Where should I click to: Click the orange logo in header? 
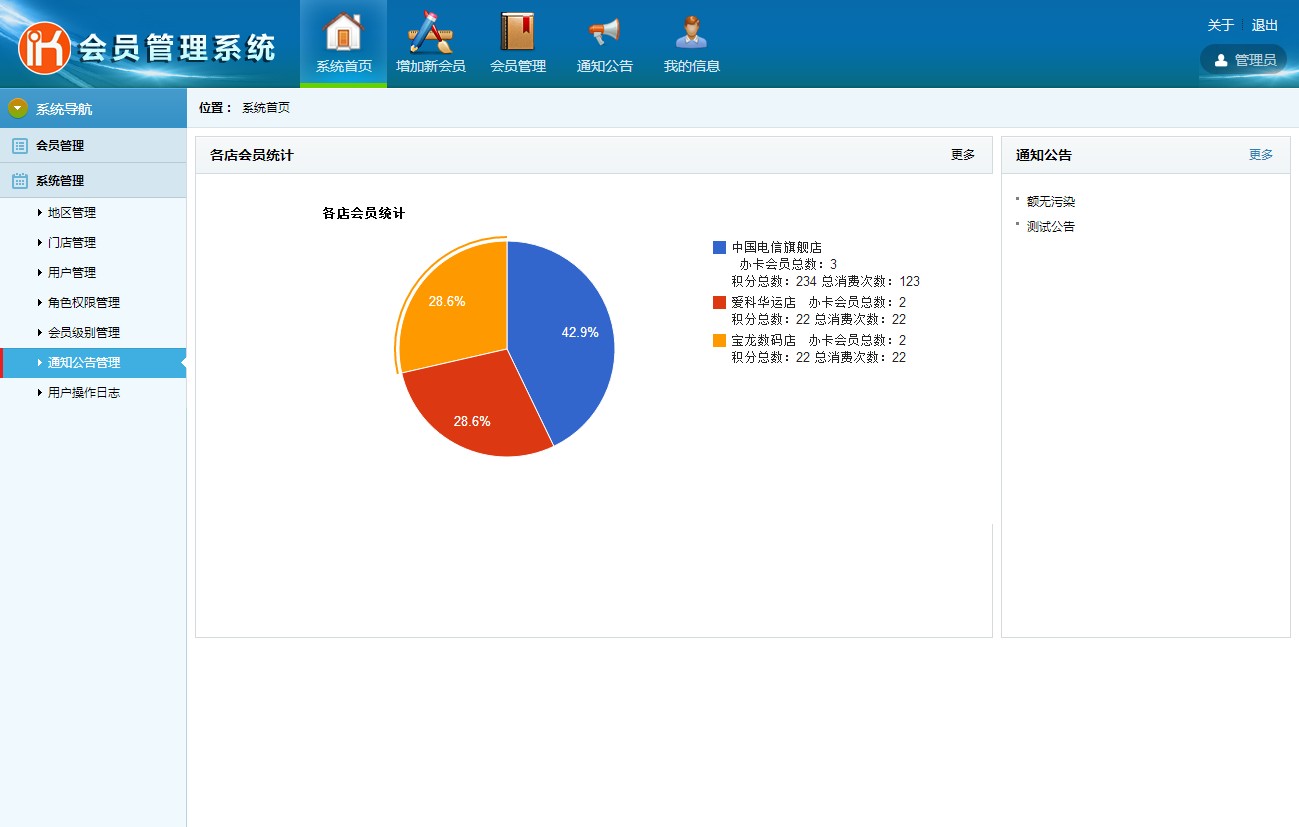click(44, 48)
